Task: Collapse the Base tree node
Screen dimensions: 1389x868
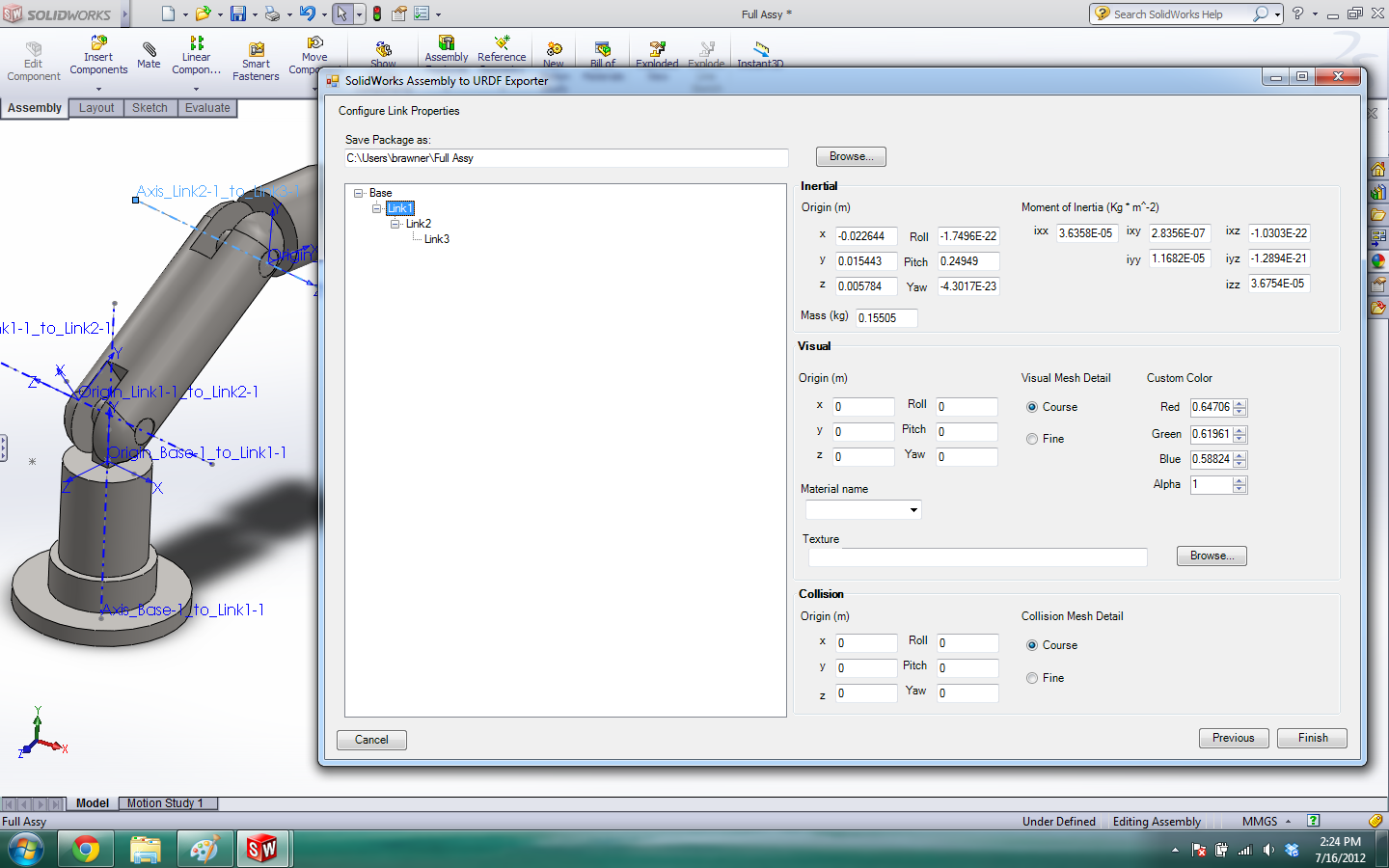Action: point(358,193)
